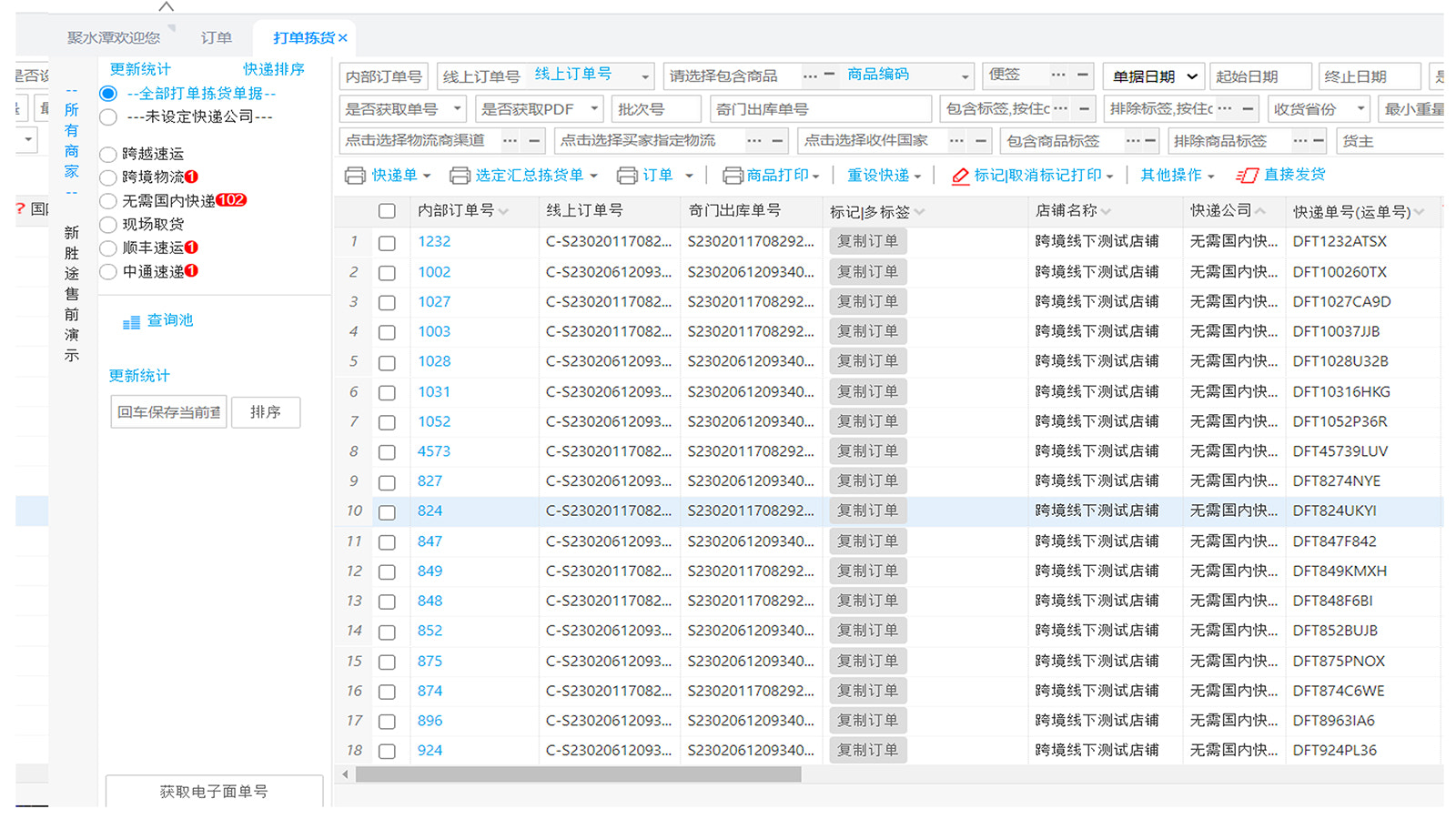Open the 线上订单号 type dropdown
The height and width of the screenshot is (819, 1456).
click(645, 76)
